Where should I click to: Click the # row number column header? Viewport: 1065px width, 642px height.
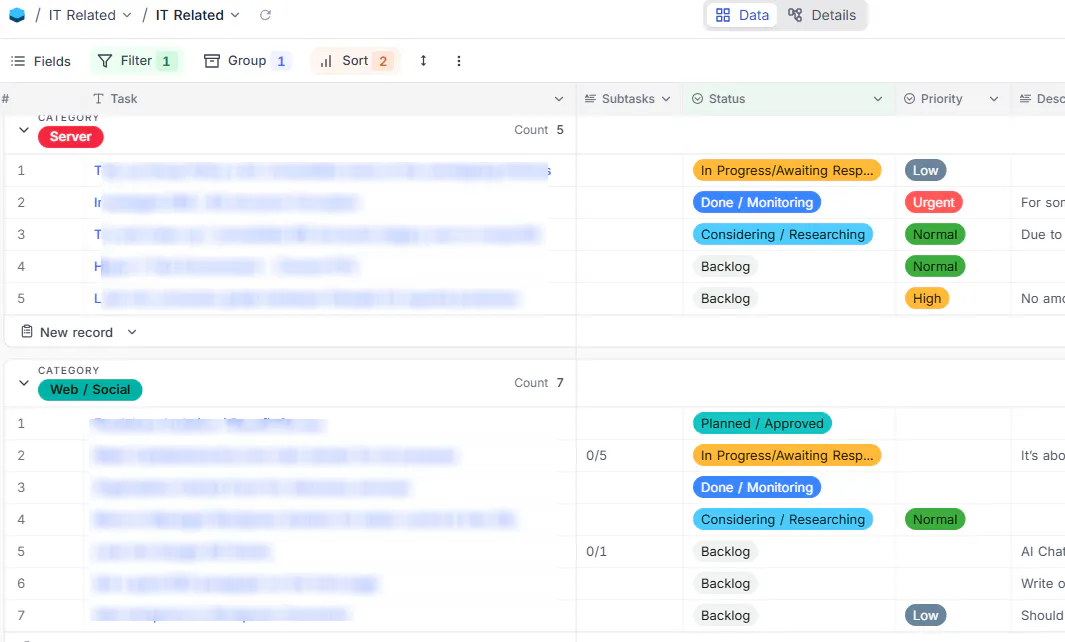tap(5, 99)
